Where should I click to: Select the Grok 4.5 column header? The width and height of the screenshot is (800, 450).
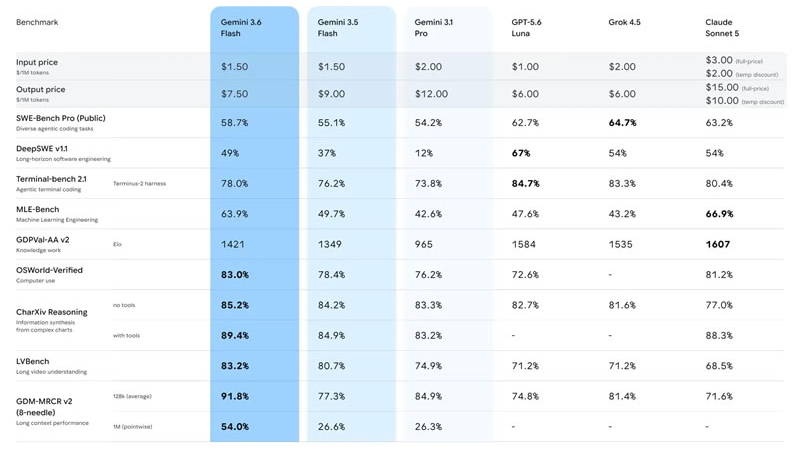click(624, 22)
